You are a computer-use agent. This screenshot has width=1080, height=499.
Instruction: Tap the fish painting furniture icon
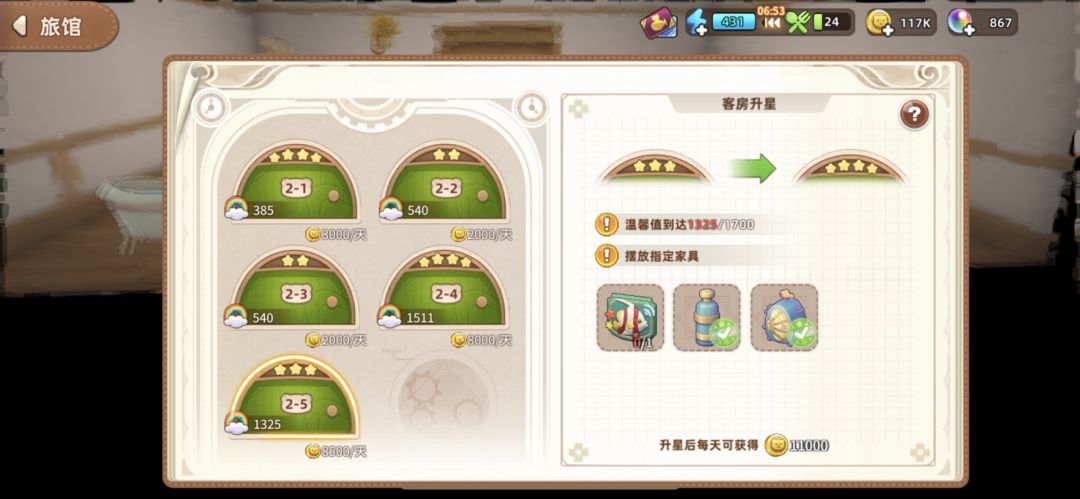click(630, 318)
